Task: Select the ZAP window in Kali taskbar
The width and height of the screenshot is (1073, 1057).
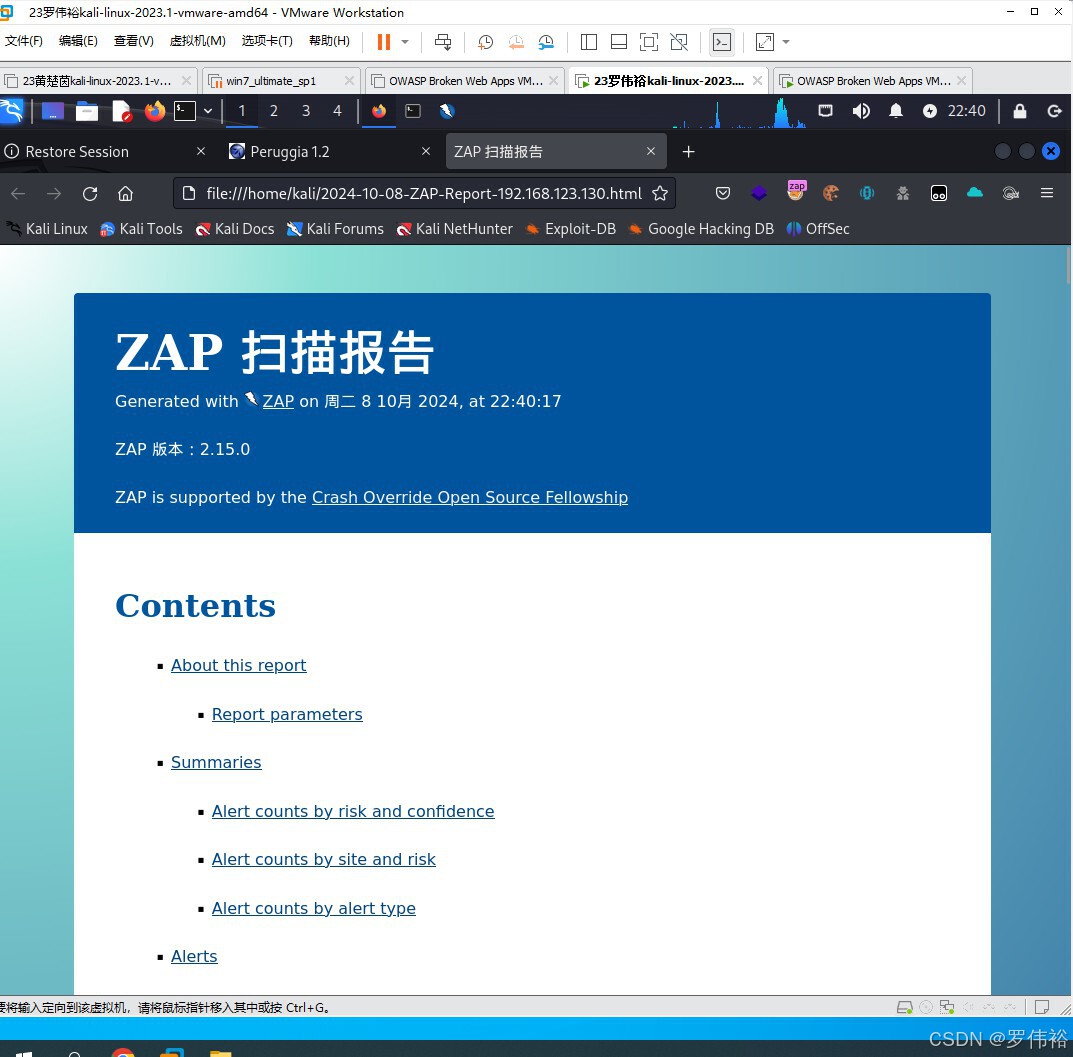Action: [447, 111]
